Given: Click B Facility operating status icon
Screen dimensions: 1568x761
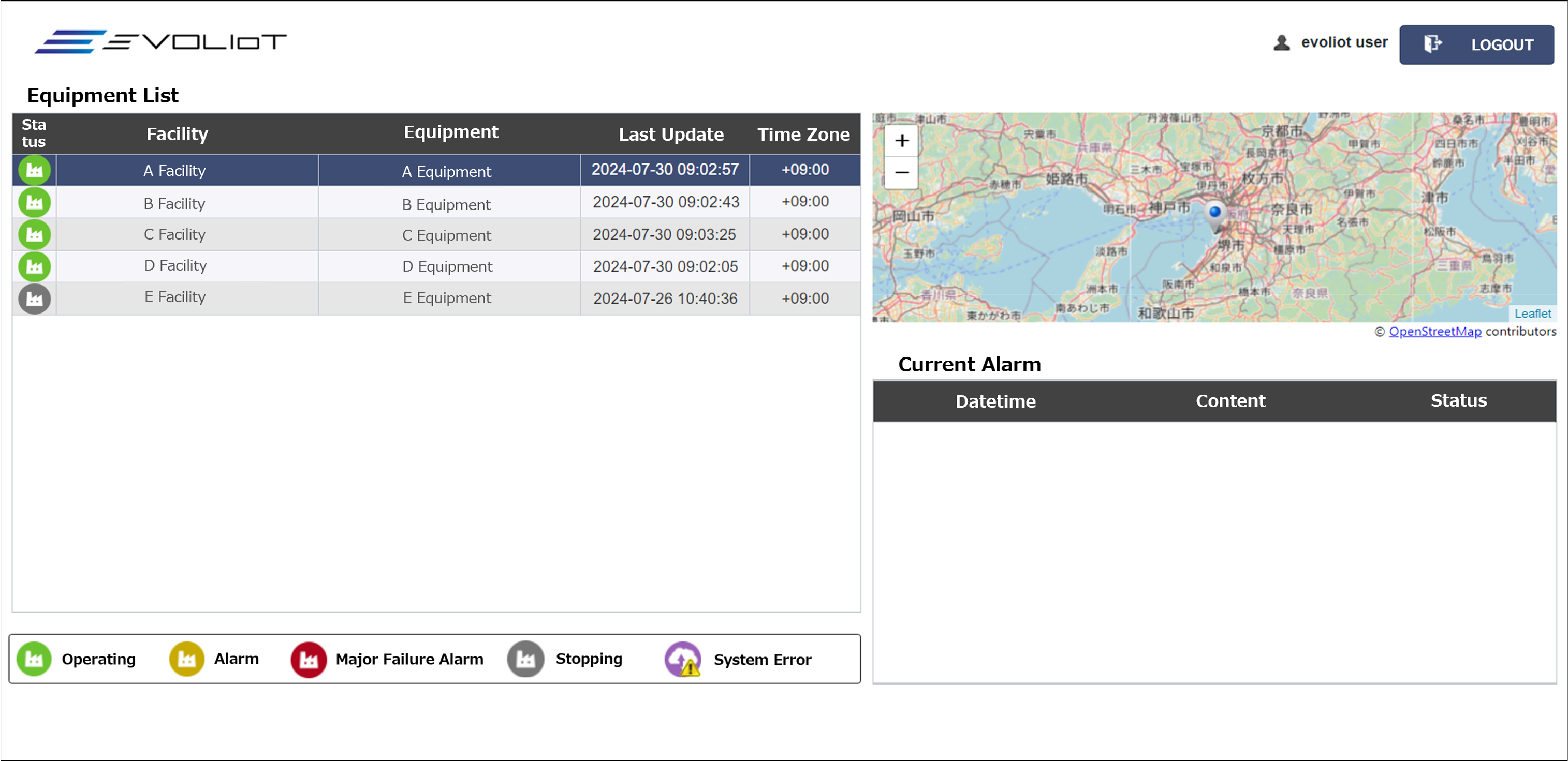Looking at the screenshot, I should tap(34, 203).
